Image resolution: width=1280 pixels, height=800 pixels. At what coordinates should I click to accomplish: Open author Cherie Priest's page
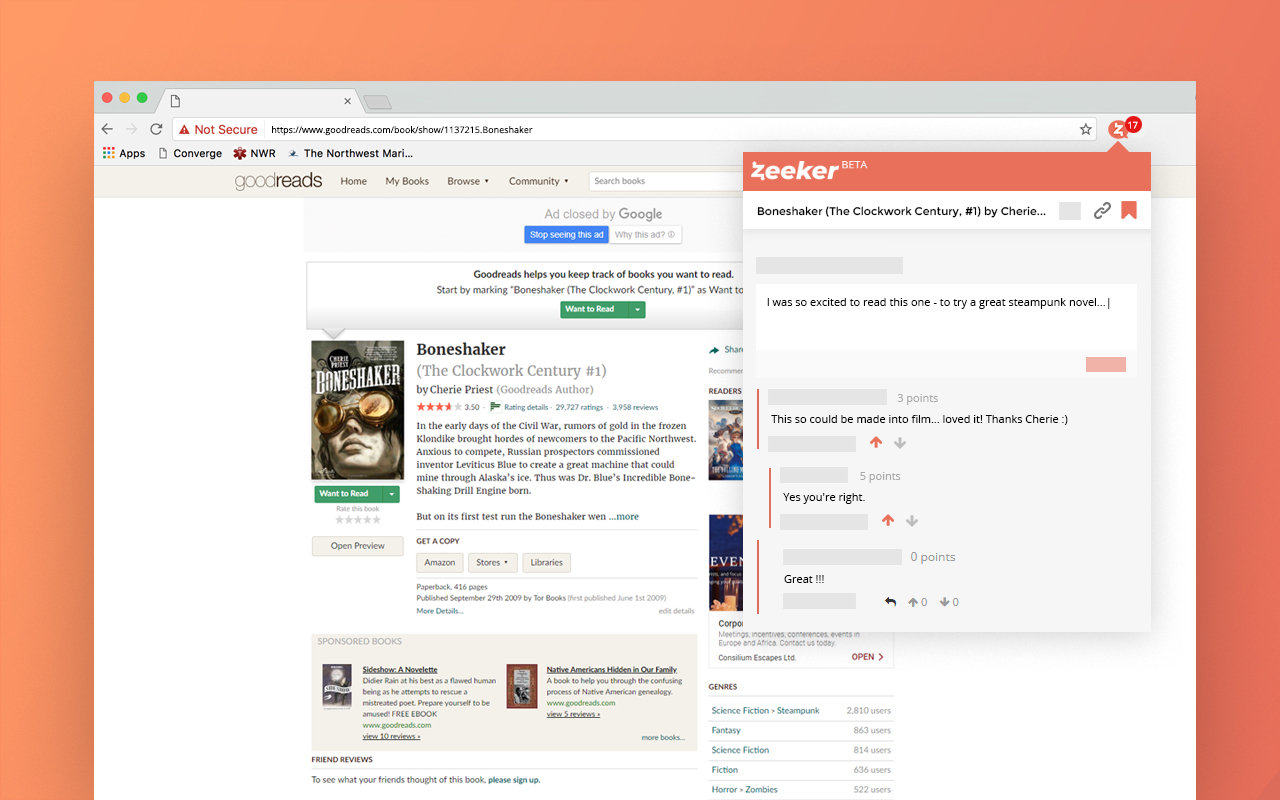tap(461, 389)
